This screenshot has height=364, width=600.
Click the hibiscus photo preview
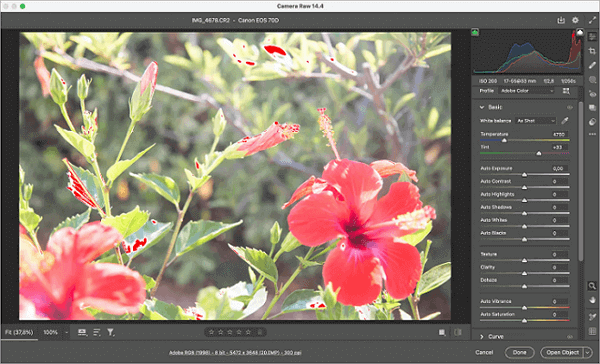[235, 176]
